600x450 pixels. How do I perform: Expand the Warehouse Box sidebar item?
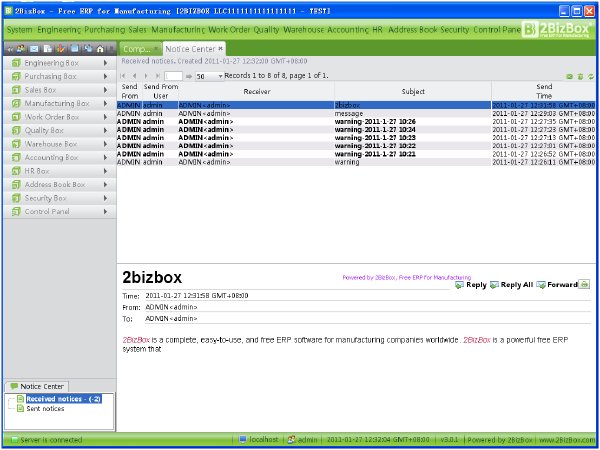60,144
